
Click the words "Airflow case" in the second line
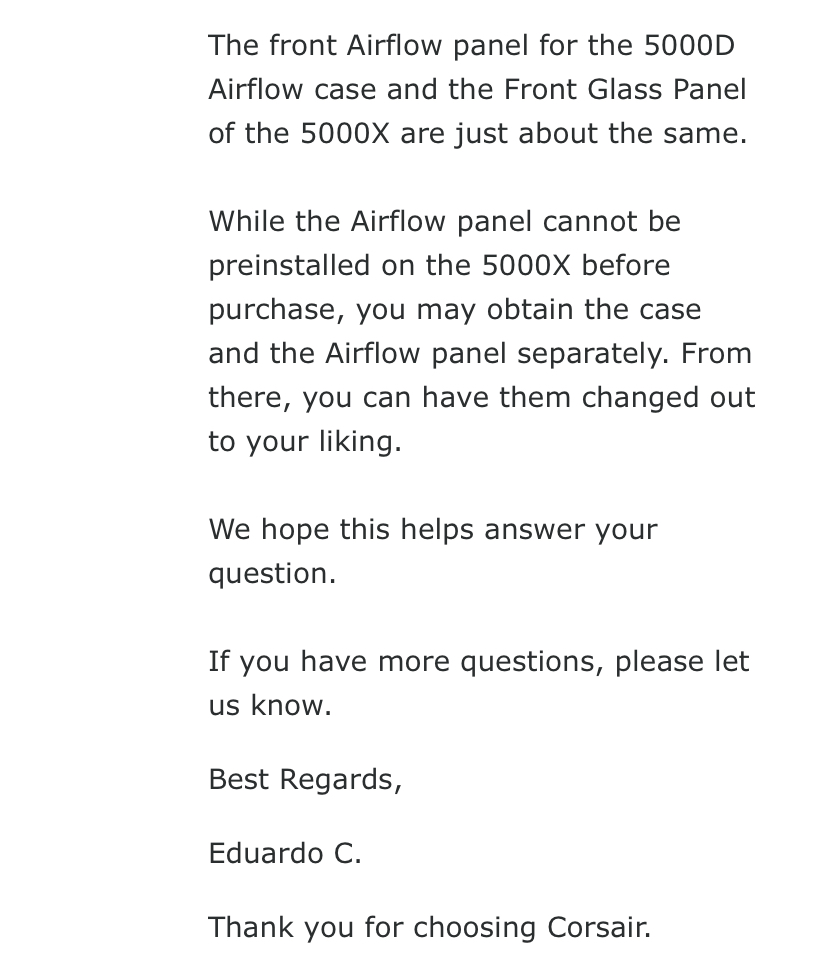click(292, 89)
